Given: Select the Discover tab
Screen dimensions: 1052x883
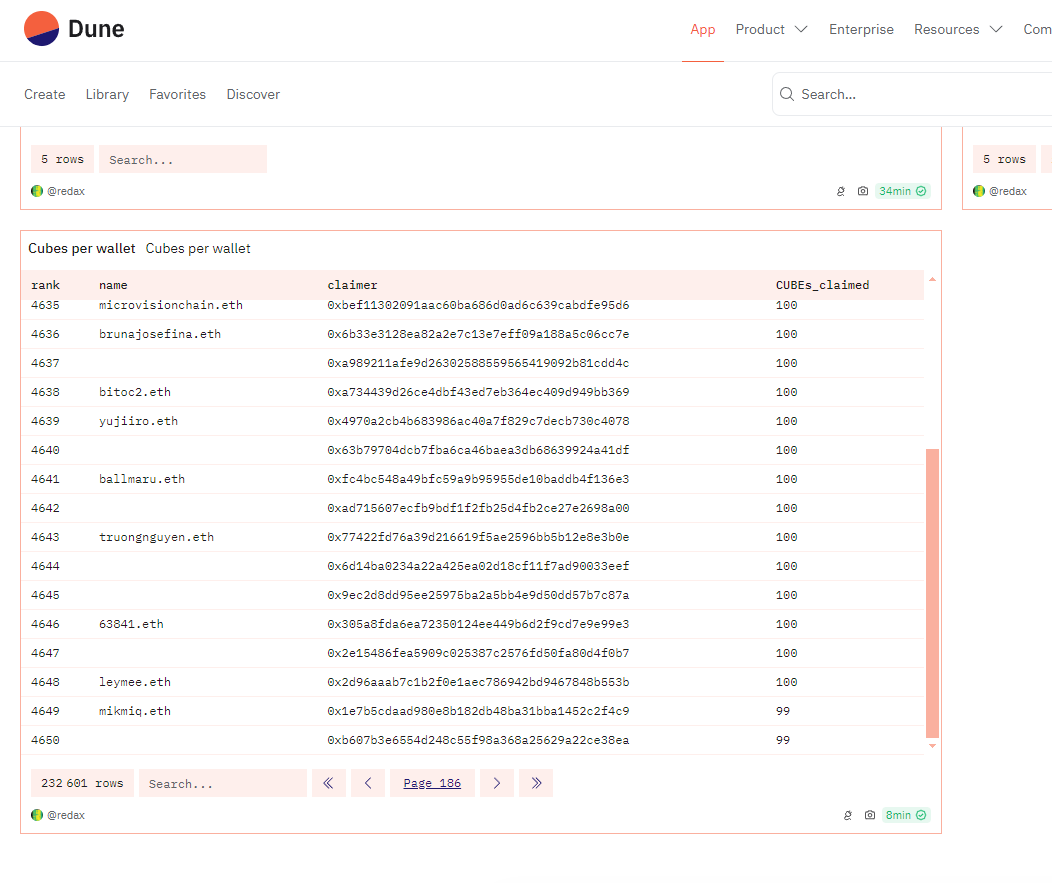Looking at the screenshot, I should click(253, 95).
